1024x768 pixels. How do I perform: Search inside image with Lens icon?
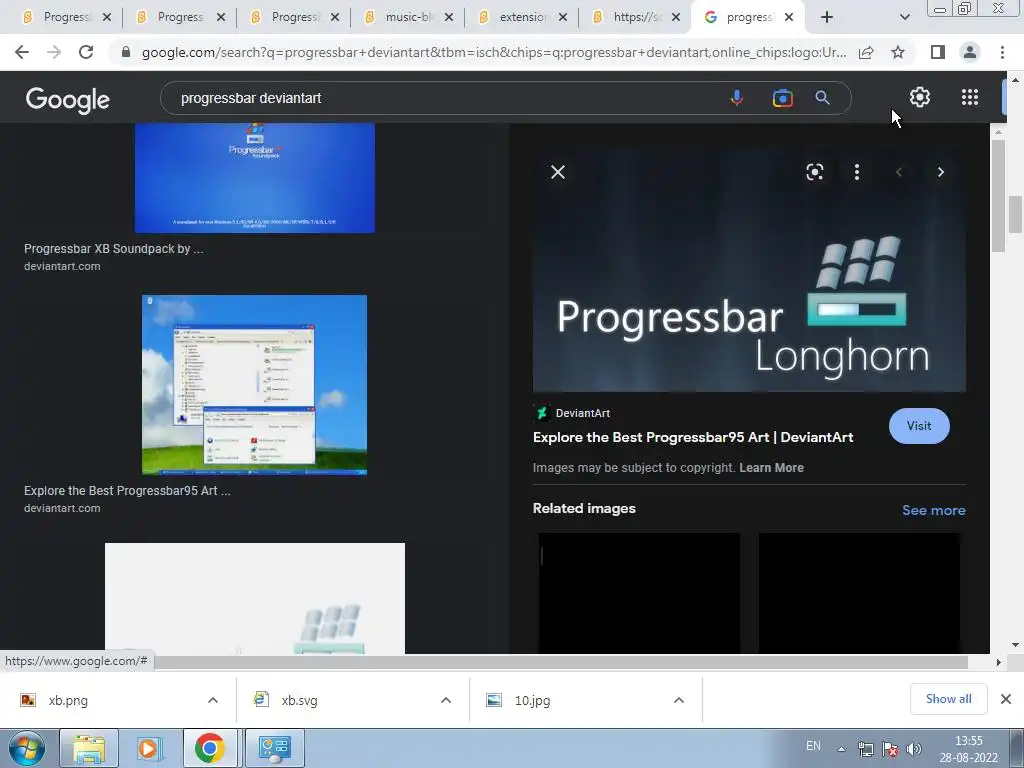(x=814, y=172)
